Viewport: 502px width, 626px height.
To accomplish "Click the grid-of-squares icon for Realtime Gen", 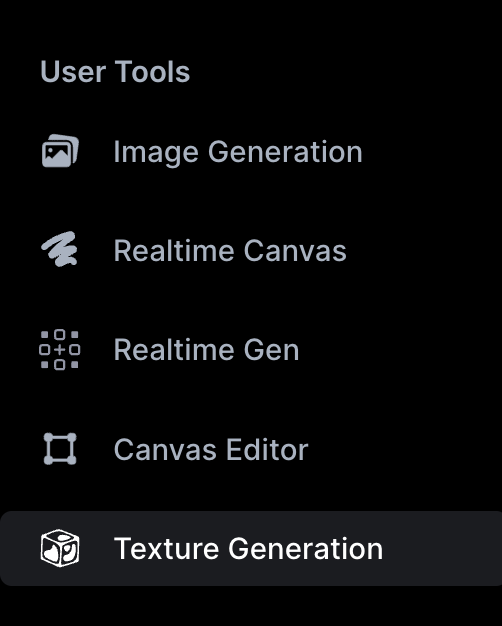I will click(60, 350).
